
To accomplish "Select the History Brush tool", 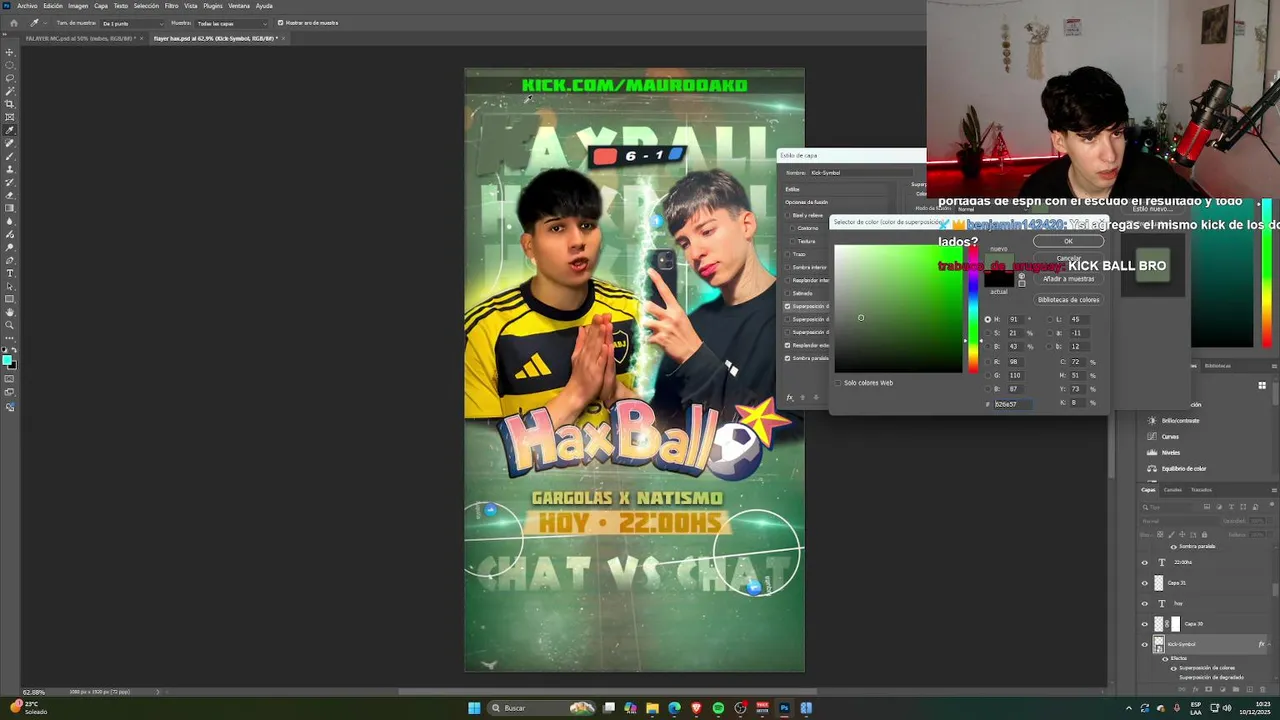I will coord(10,182).
